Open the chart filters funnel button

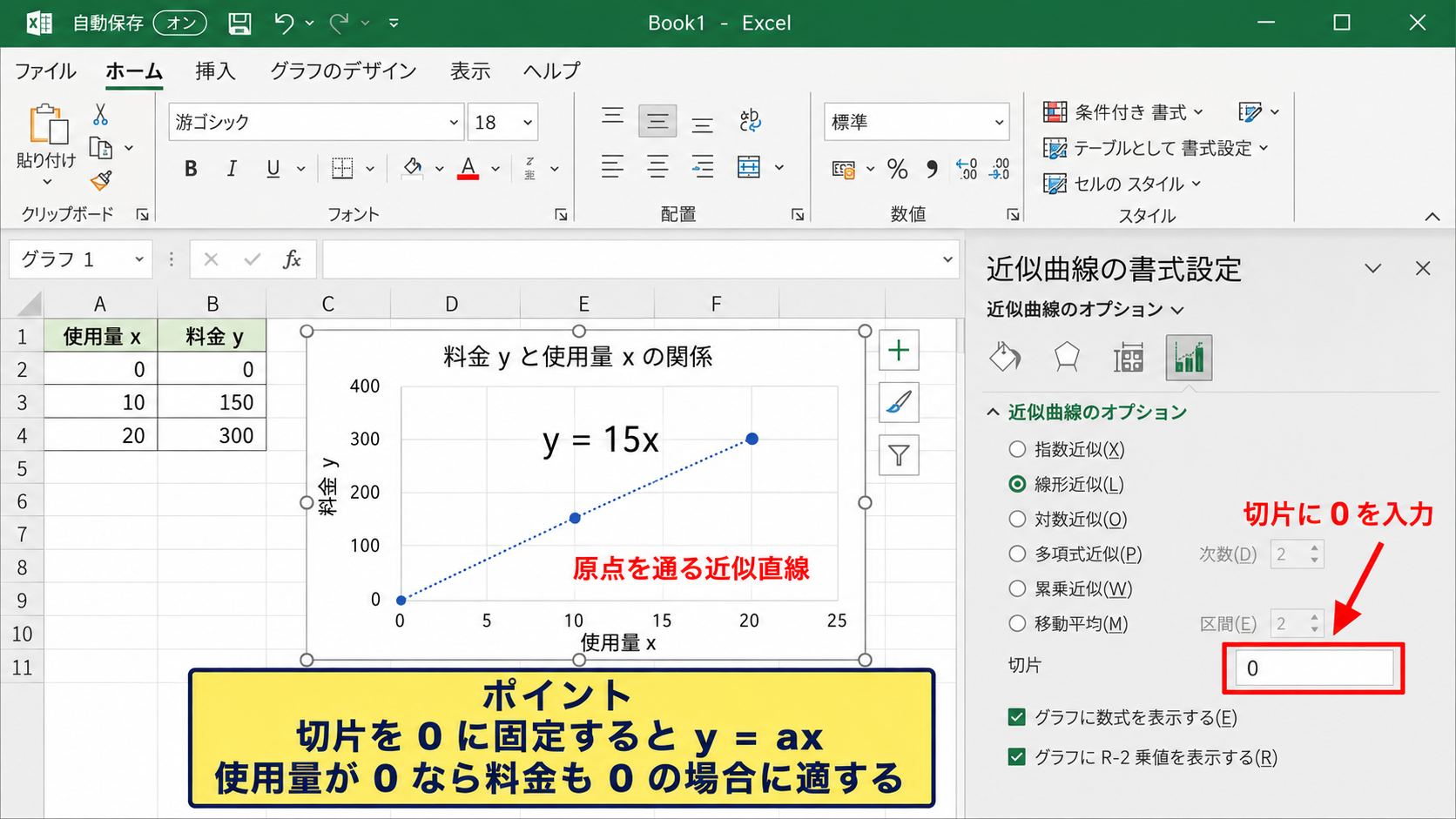point(899,454)
